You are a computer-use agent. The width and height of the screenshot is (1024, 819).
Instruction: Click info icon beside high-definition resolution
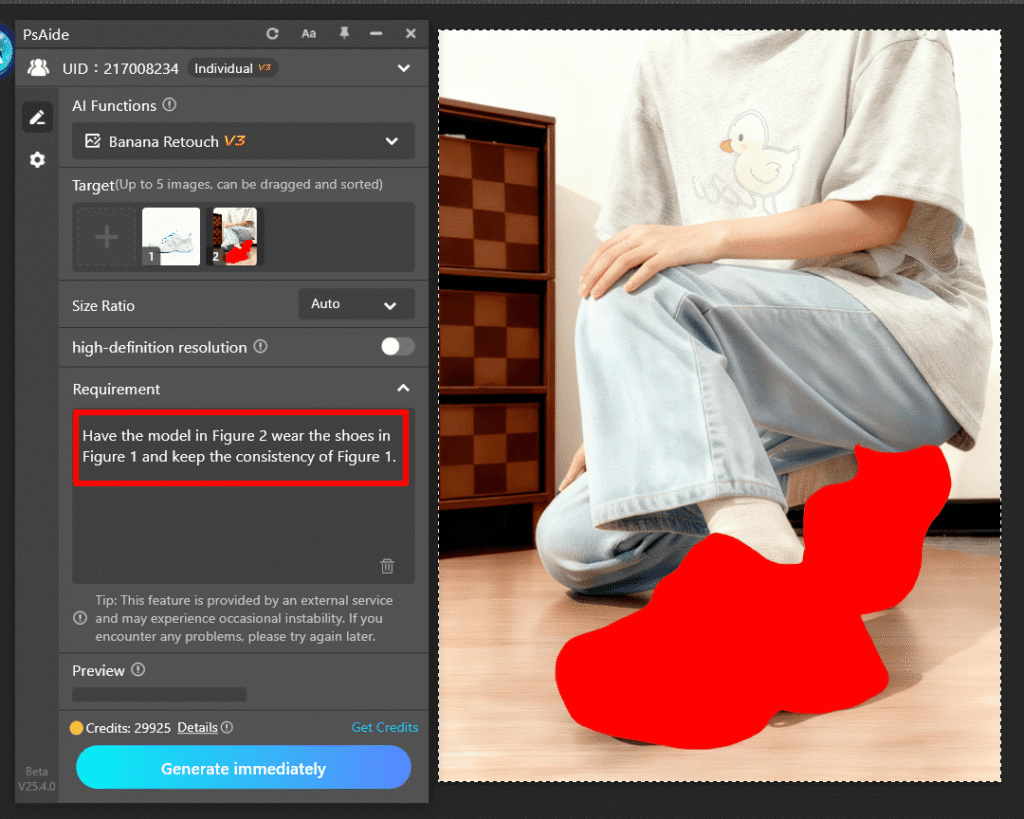coord(260,347)
